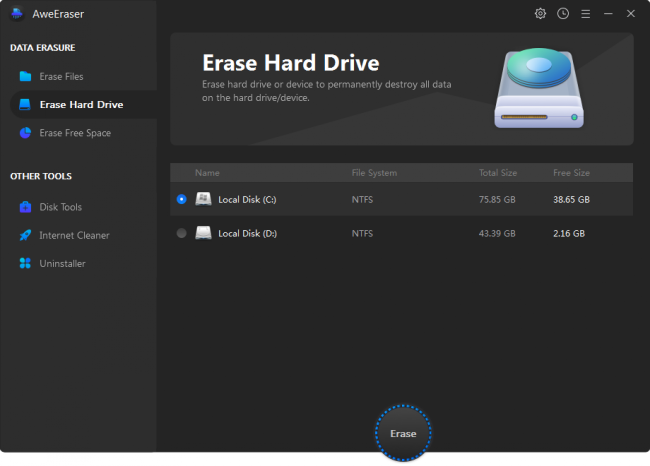Click the Free Size column header
Screen dimensions: 650x466
[571, 173]
